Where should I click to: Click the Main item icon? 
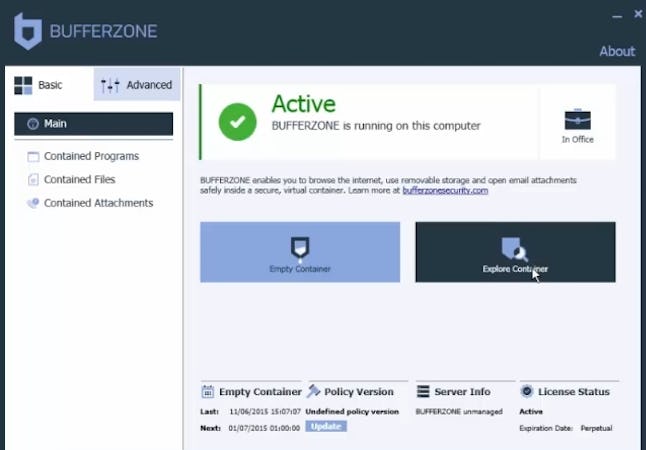click(33, 124)
